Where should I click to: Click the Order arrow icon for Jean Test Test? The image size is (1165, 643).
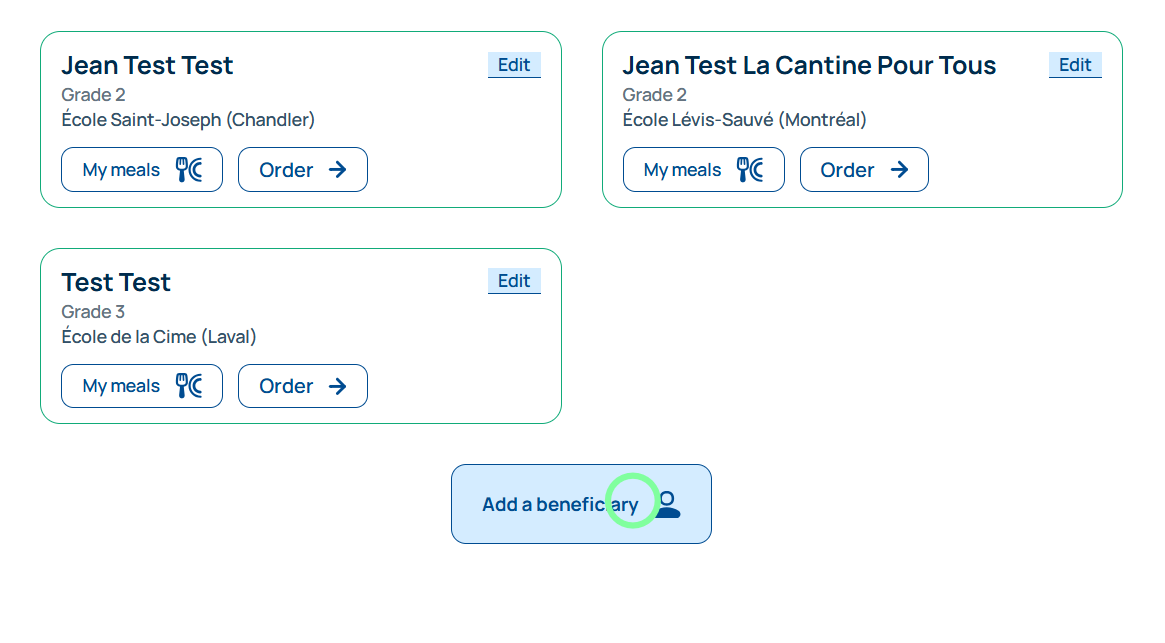[x=338, y=170]
